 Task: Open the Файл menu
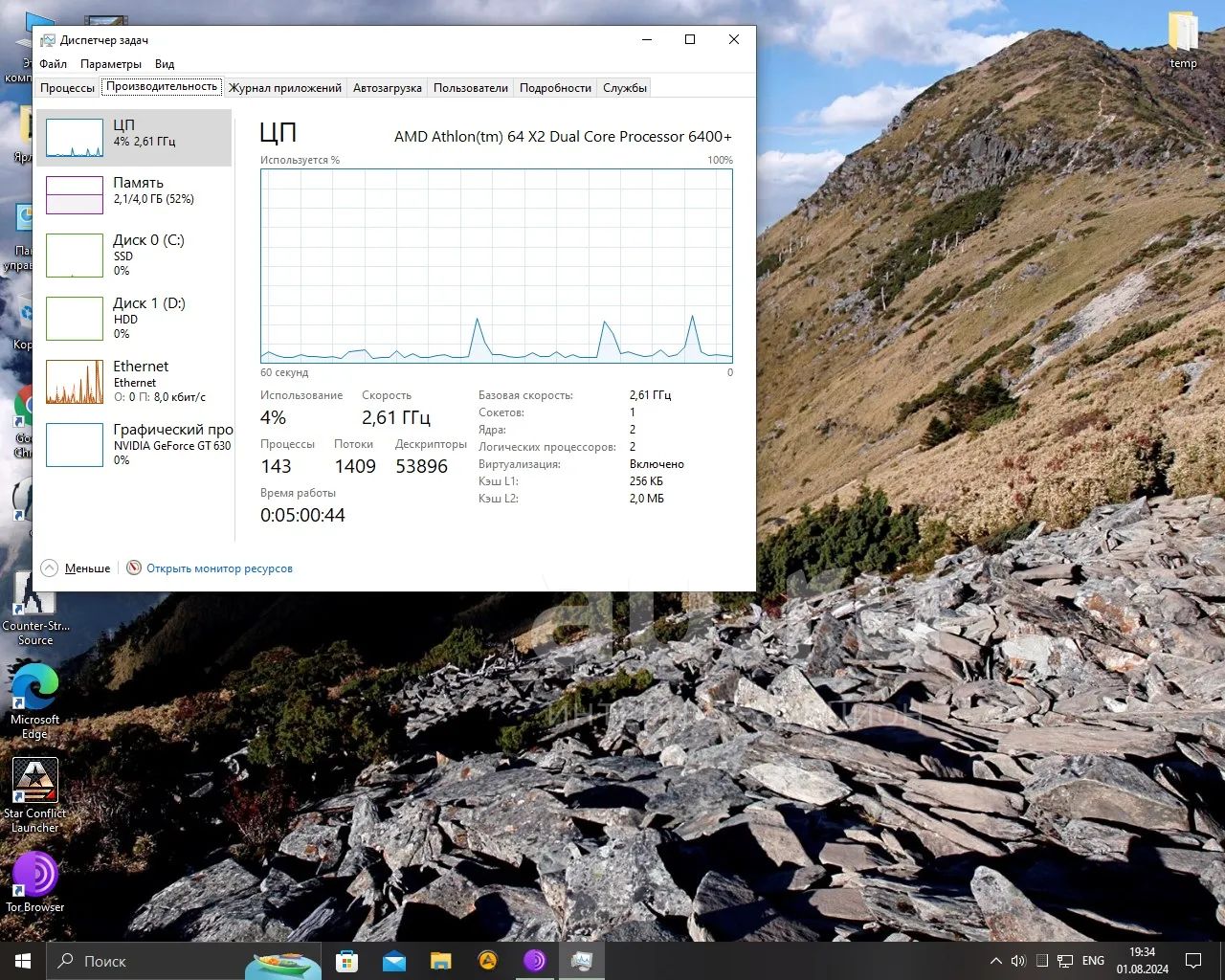[54, 64]
